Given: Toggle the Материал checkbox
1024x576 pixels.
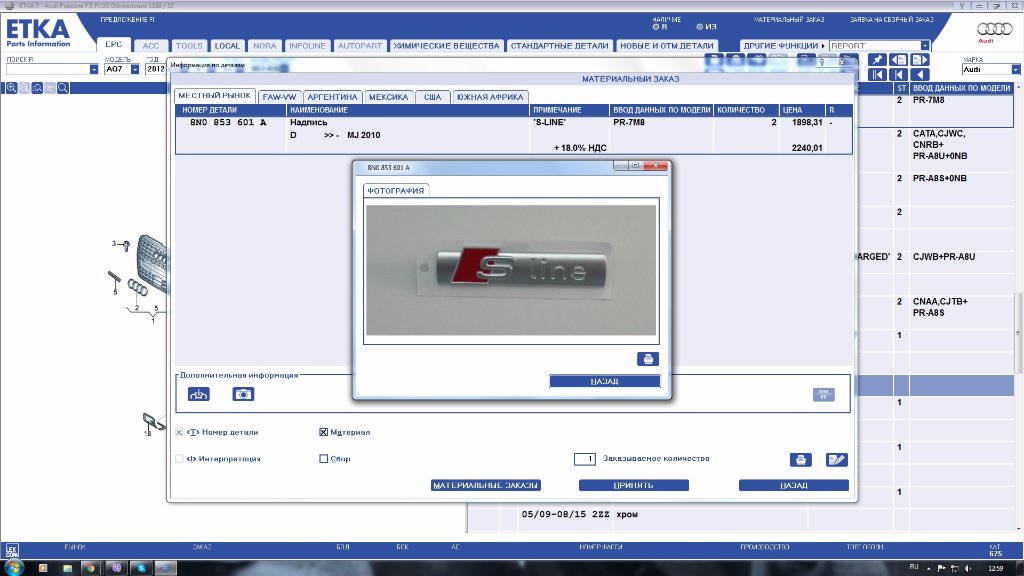Looking at the screenshot, I should (x=323, y=433).
